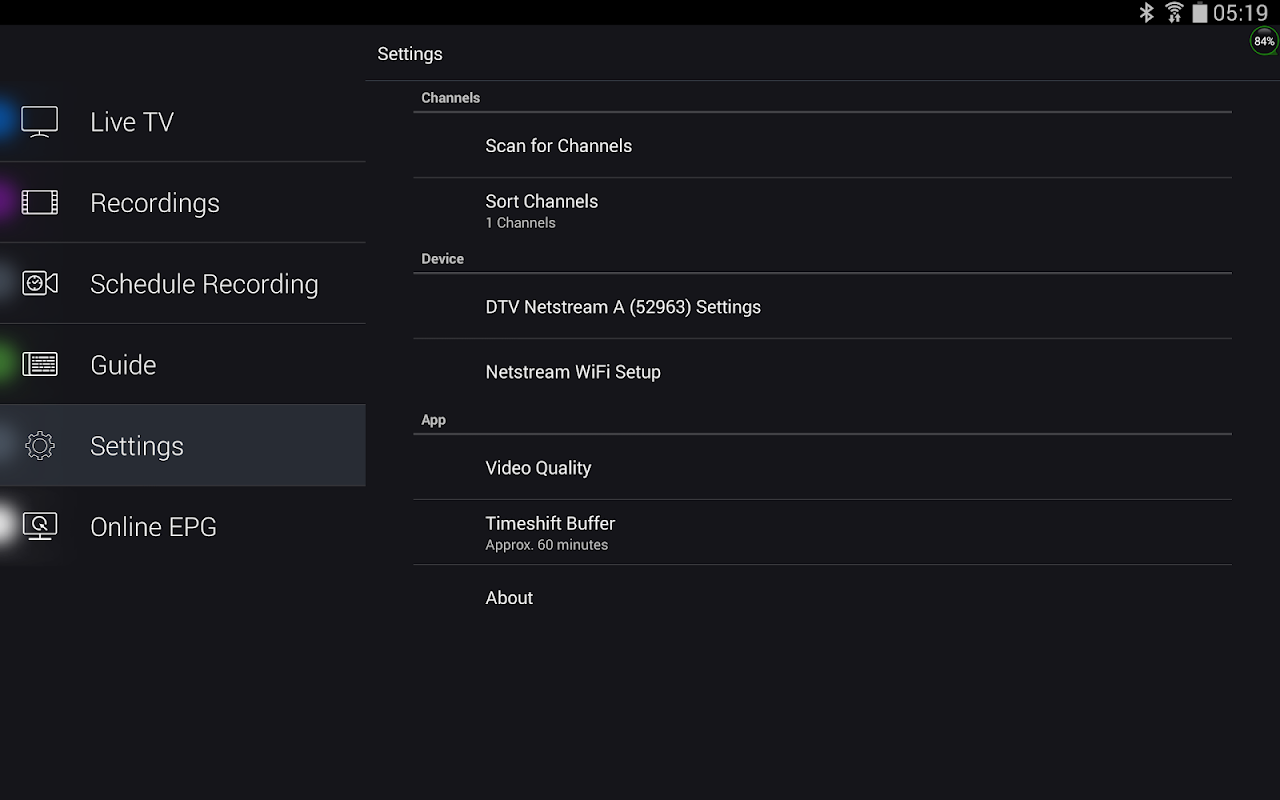
Task: Tap the 84% battery circle indicator
Action: point(1264,42)
